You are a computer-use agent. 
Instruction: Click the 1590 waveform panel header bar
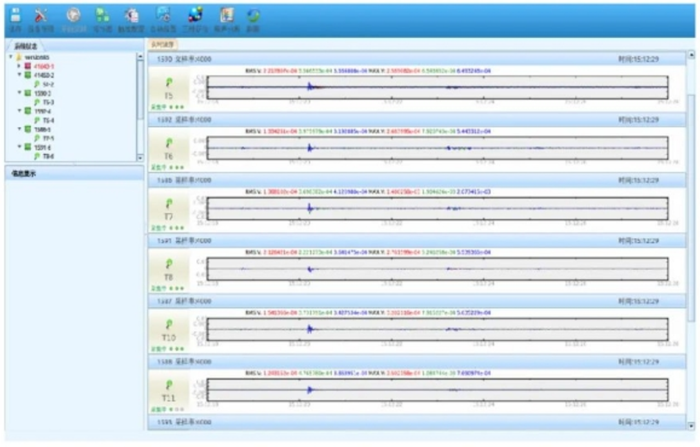[x=417, y=59]
